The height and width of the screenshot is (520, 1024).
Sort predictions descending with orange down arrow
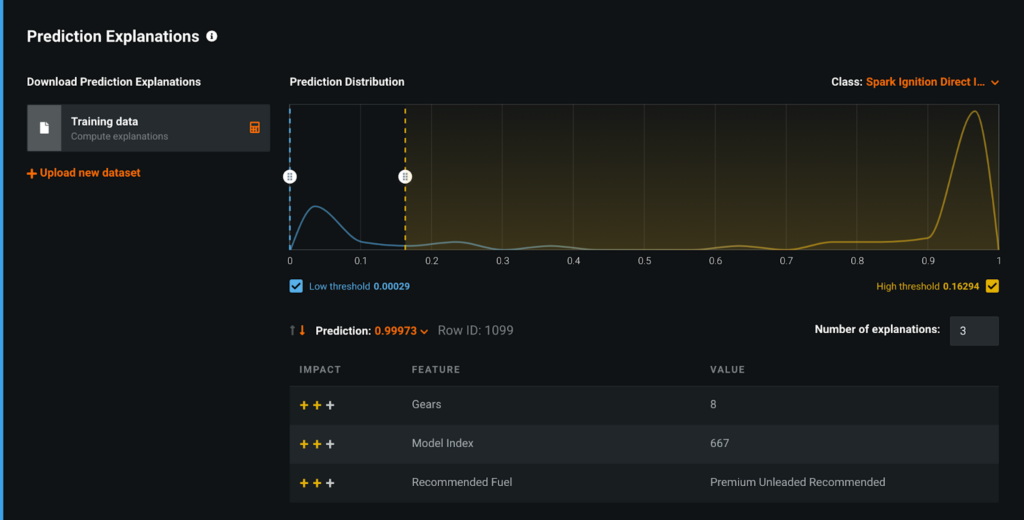pyautogui.click(x=302, y=331)
